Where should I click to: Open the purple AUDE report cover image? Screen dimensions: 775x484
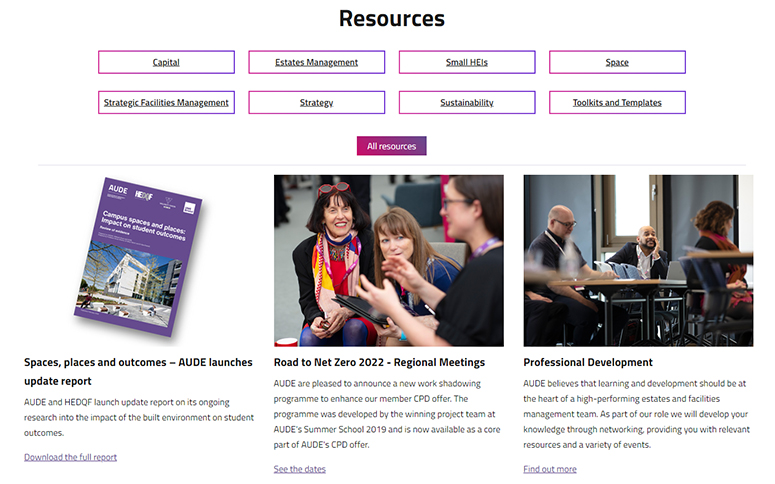[x=138, y=257]
